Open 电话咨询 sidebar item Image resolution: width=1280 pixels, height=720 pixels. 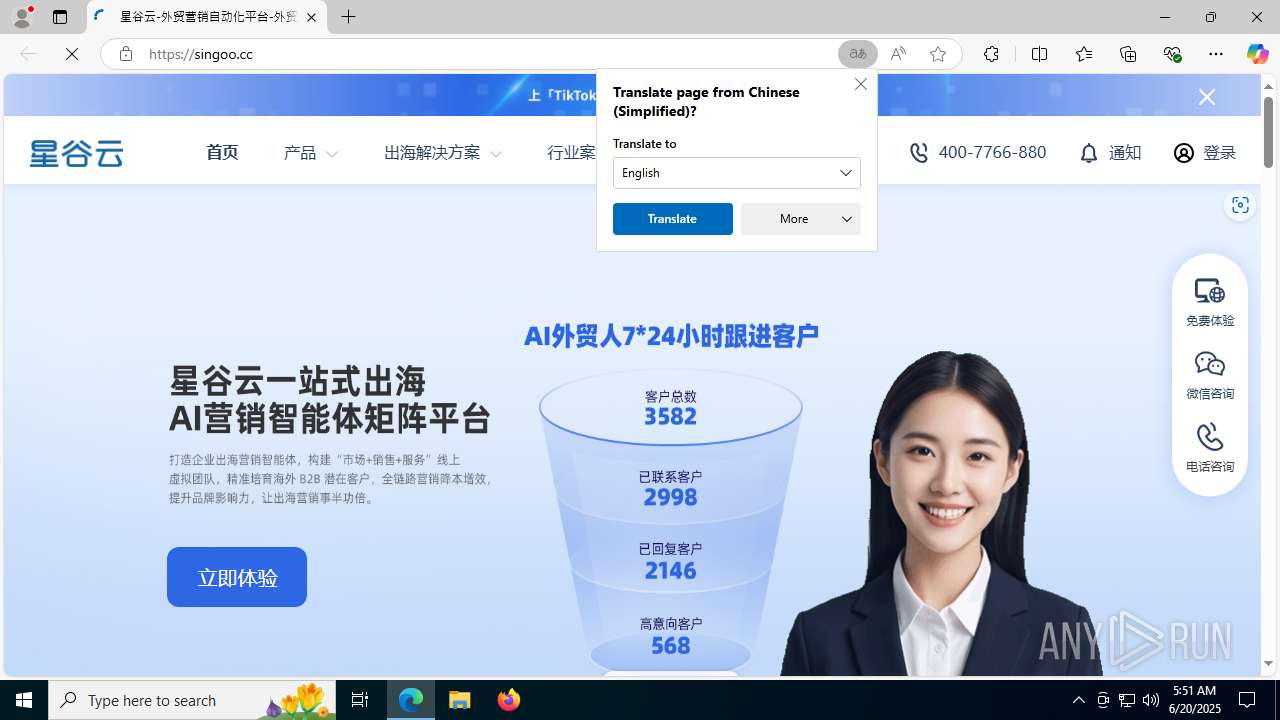[1210, 448]
